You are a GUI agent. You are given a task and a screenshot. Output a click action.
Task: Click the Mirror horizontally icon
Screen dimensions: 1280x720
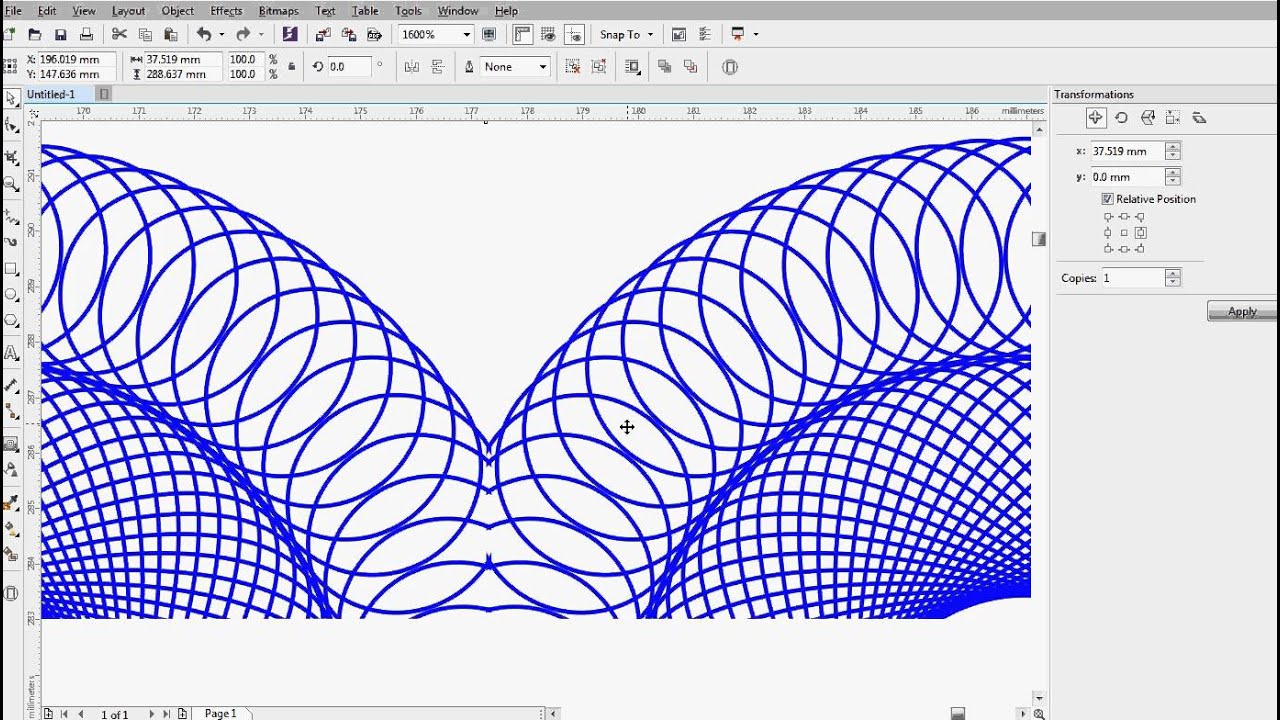pos(411,67)
